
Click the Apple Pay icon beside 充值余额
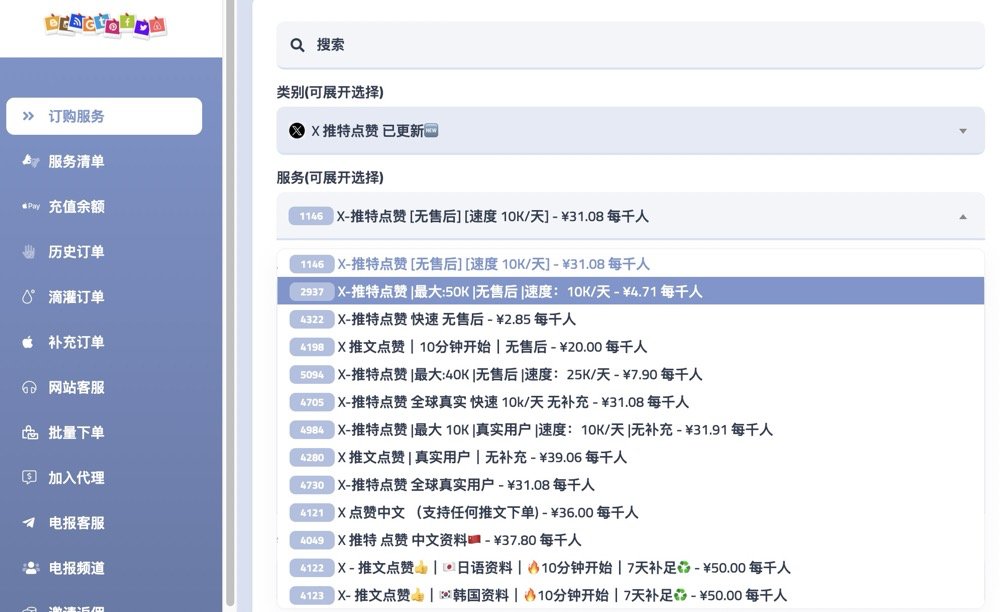[30, 206]
